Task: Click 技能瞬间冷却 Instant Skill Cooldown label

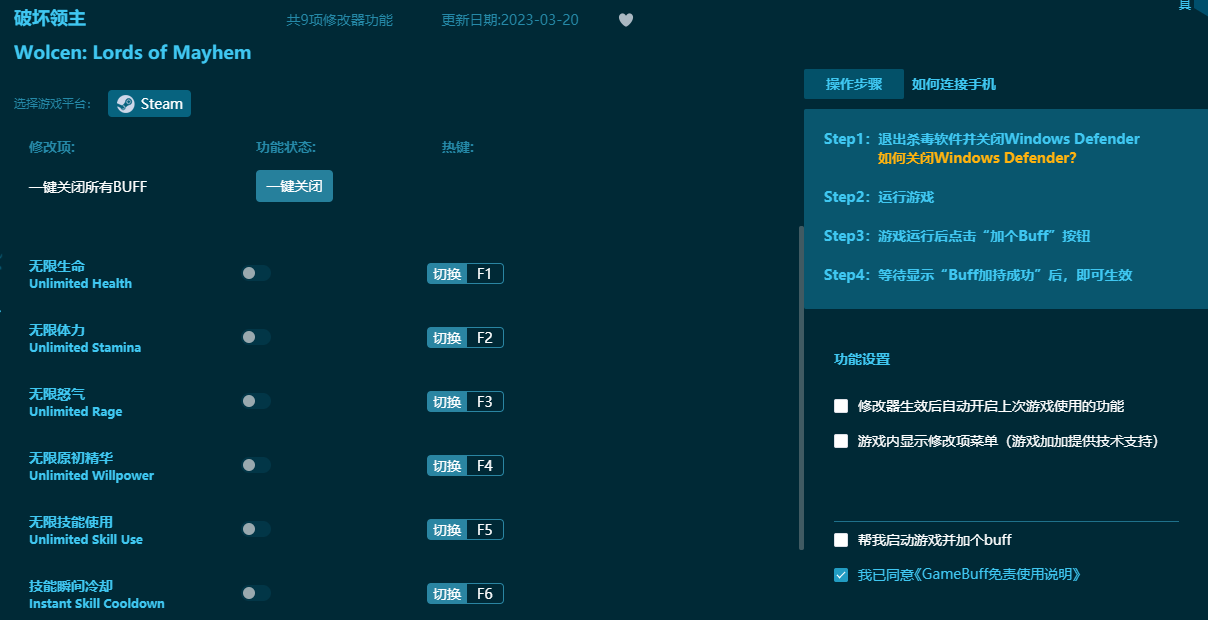Action: pos(97,594)
